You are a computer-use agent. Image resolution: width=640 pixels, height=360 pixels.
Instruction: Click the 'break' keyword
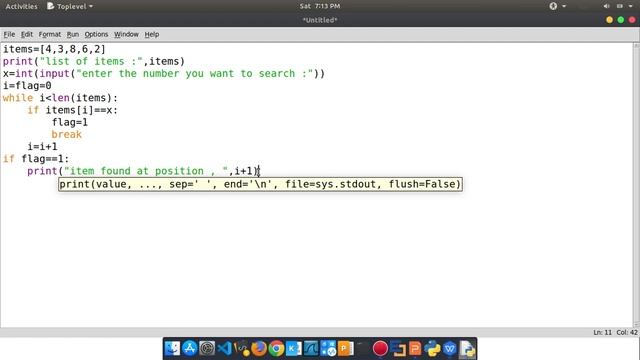click(x=67, y=135)
